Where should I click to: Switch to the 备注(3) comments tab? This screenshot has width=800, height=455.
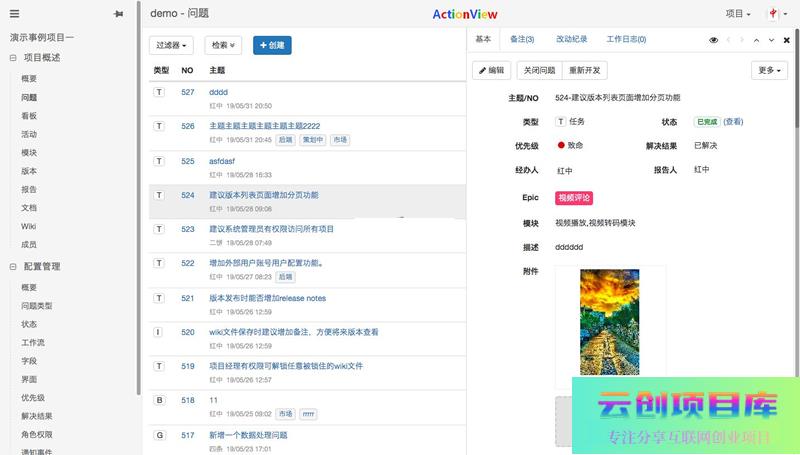click(521, 40)
